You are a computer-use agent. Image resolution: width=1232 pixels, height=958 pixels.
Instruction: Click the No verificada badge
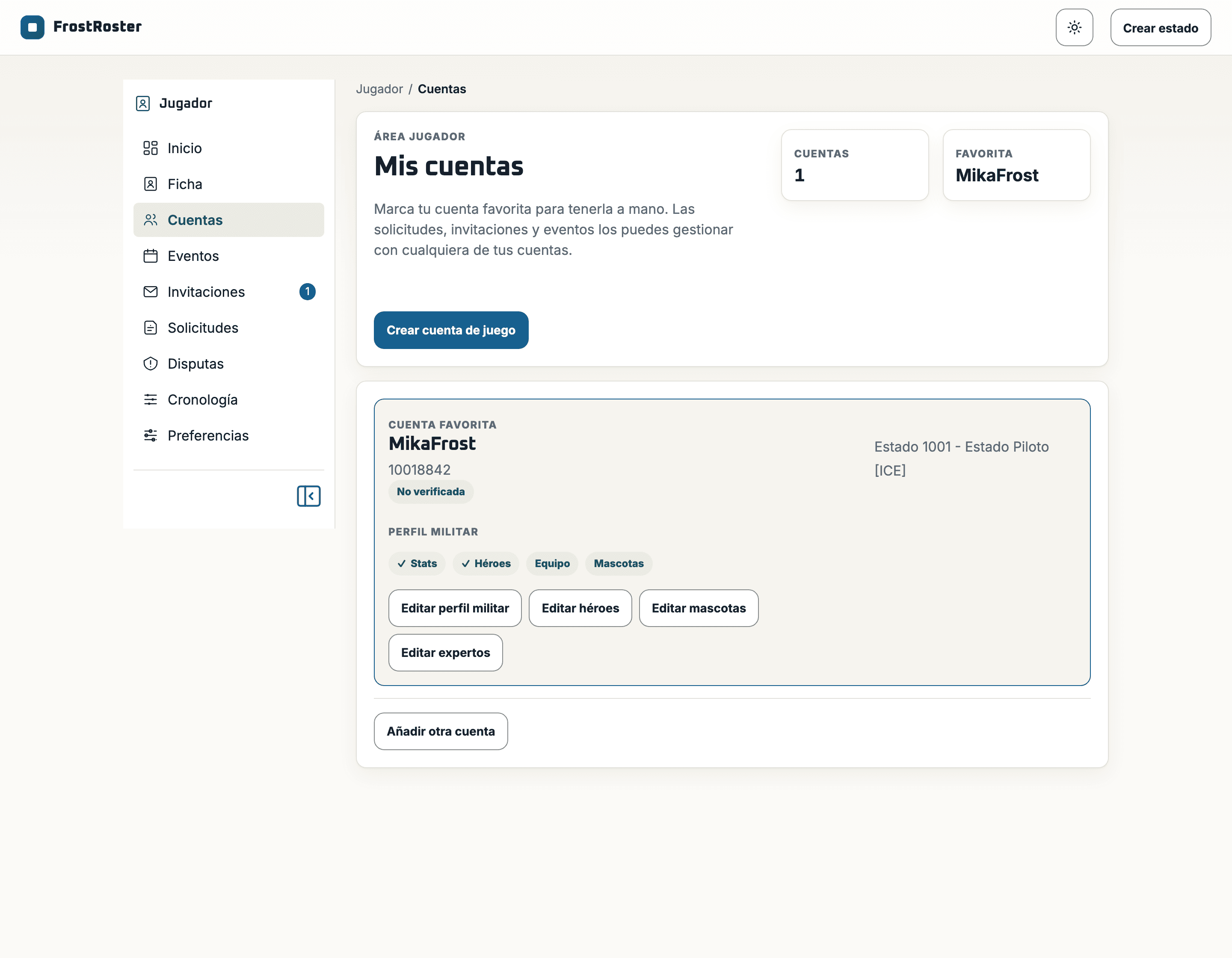431,492
